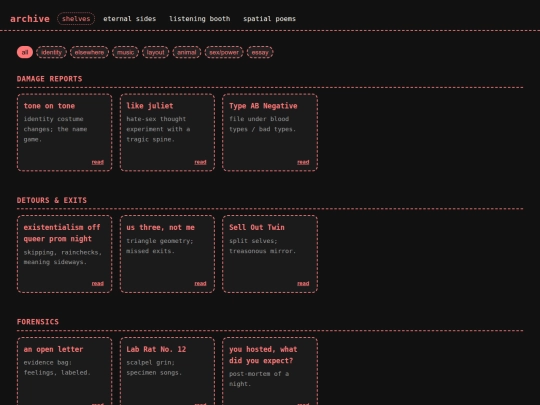Read the 'Sell Out Twin' entry
The width and height of the screenshot is (540, 405).
(x=303, y=283)
